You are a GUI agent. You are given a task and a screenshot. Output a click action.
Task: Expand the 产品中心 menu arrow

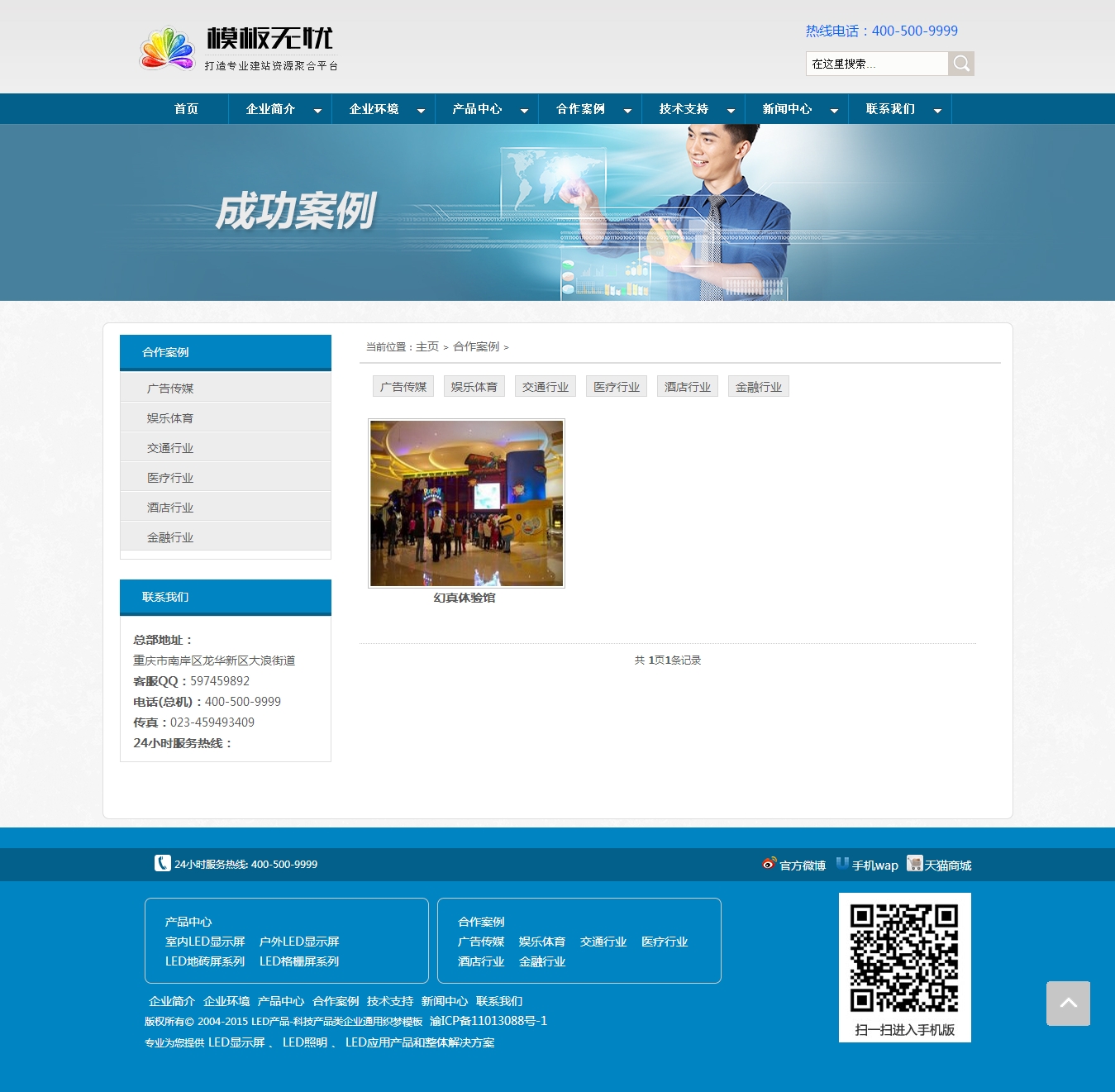click(524, 111)
